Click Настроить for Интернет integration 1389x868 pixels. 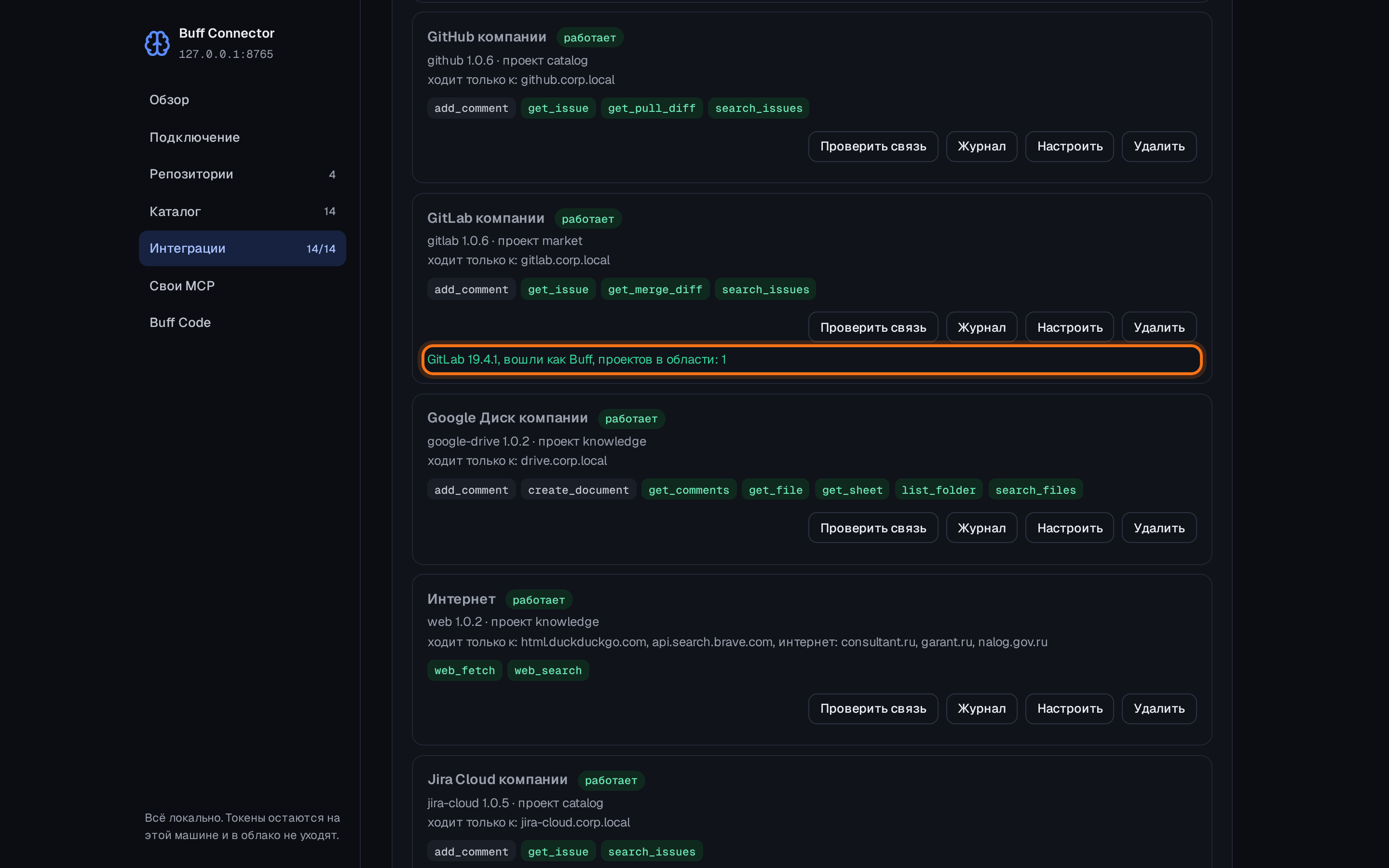coord(1069,708)
